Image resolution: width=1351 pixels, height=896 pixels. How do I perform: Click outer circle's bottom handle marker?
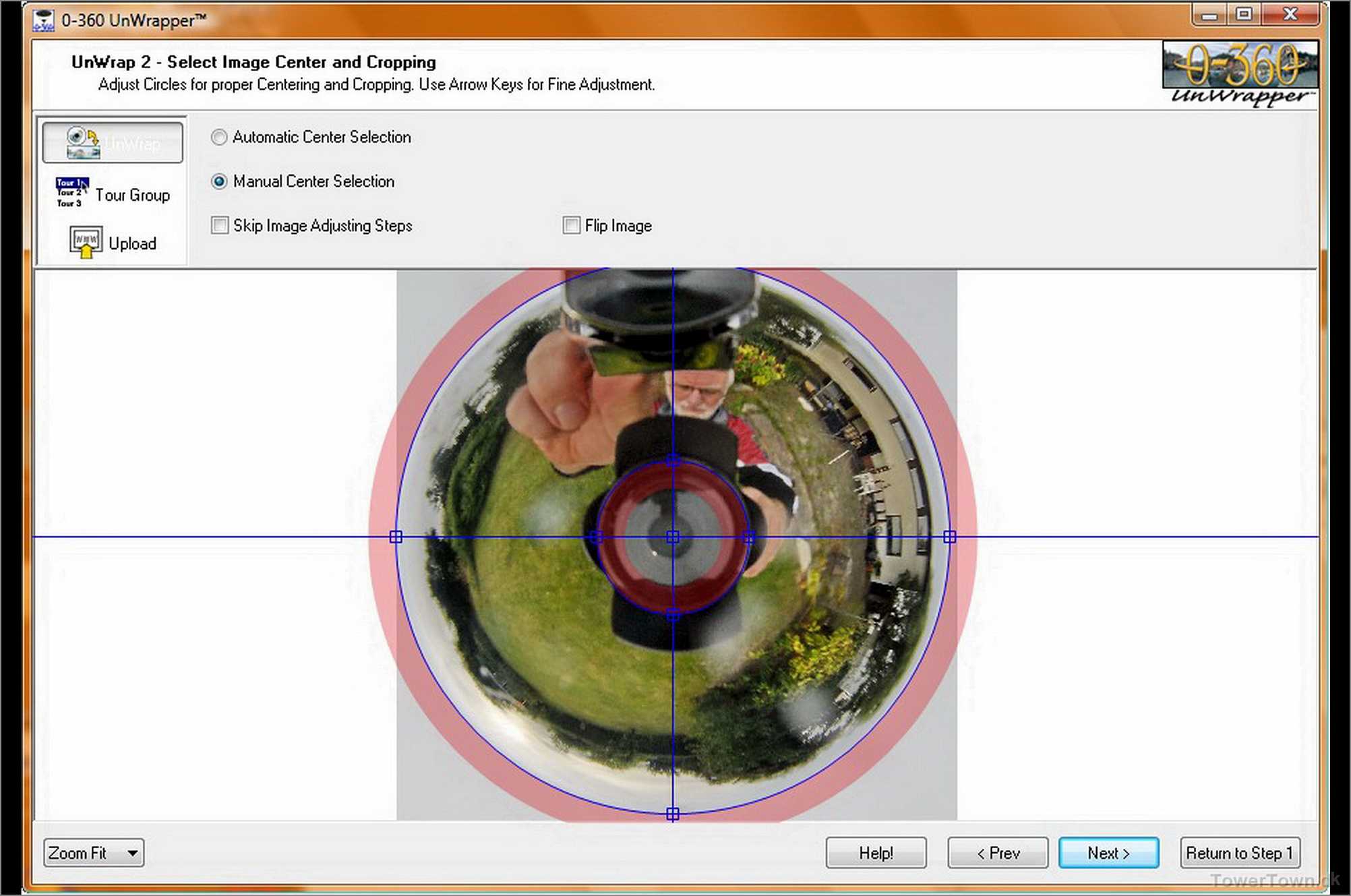tap(673, 814)
